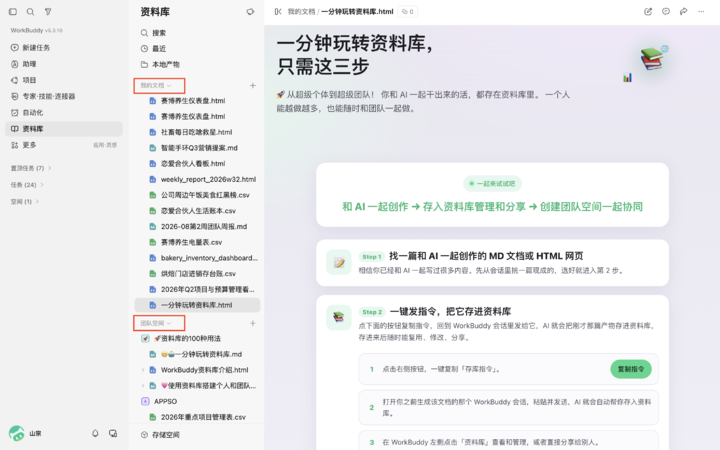Collapse the 我的文档 section header
The height and width of the screenshot is (450, 720).
pyautogui.click(x=156, y=85)
